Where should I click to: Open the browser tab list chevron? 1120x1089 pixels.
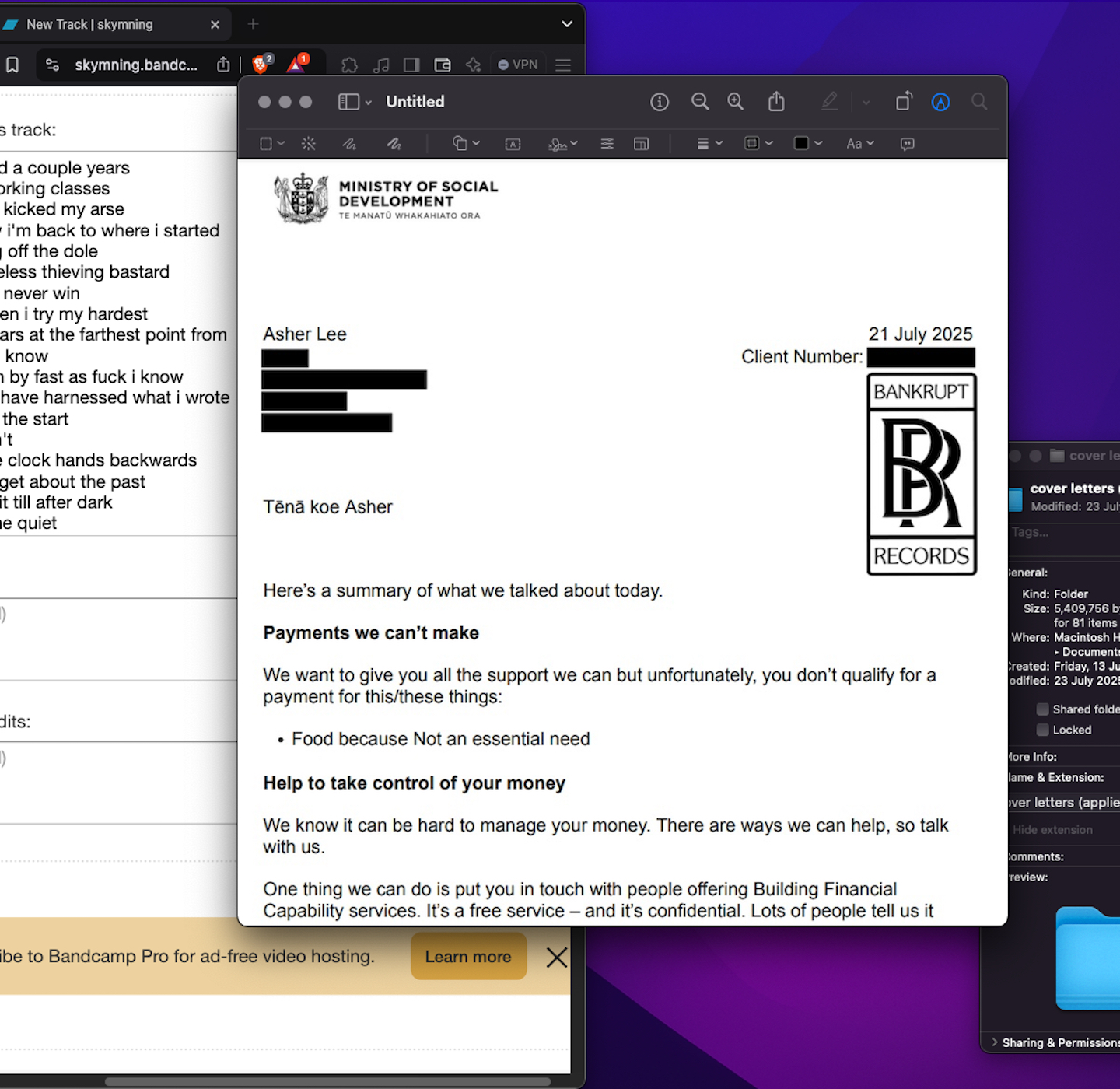pos(567,24)
